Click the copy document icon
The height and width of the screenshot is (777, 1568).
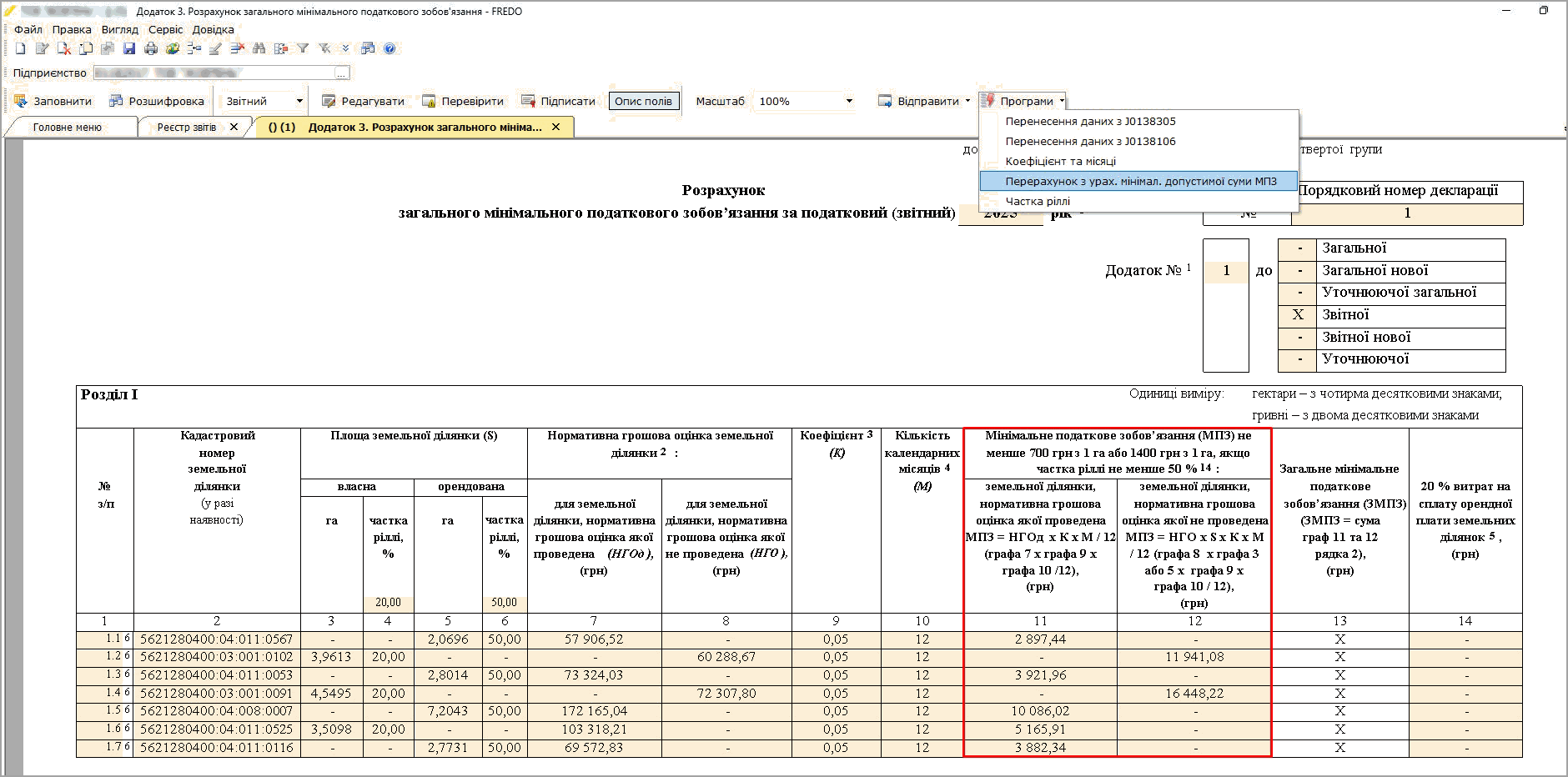[x=86, y=49]
